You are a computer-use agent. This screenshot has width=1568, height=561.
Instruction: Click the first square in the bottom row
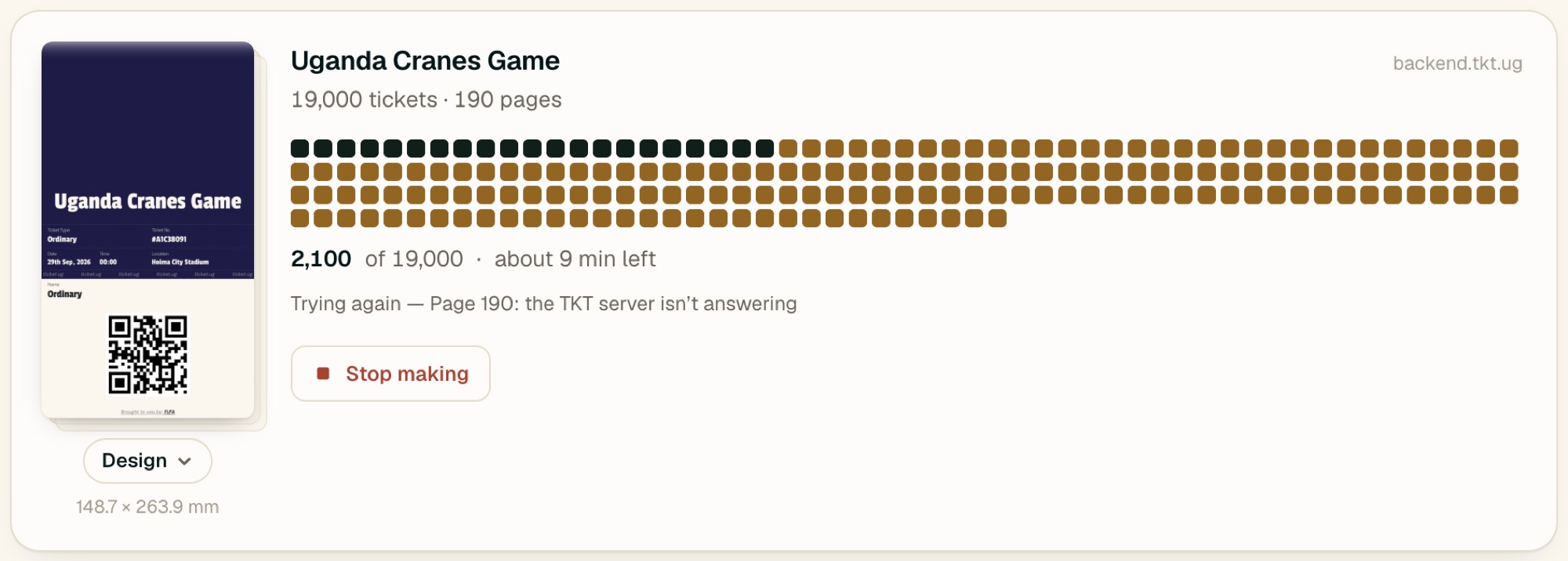[x=299, y=218]
